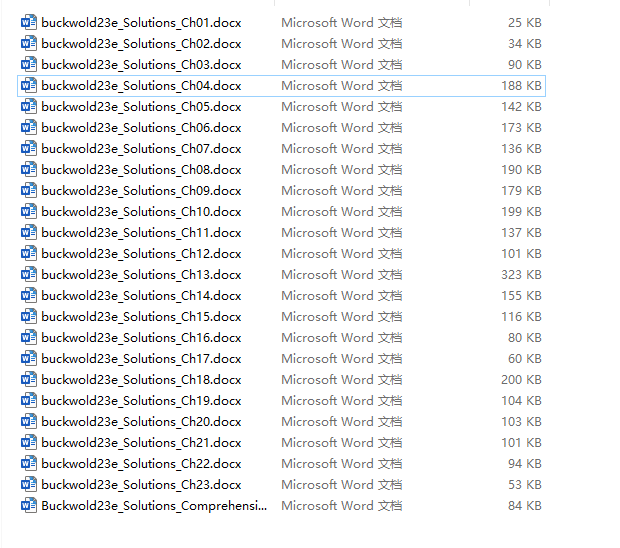Select file name buckwold23e_Solutions_Ch23.docx

(x=141, y=484)
